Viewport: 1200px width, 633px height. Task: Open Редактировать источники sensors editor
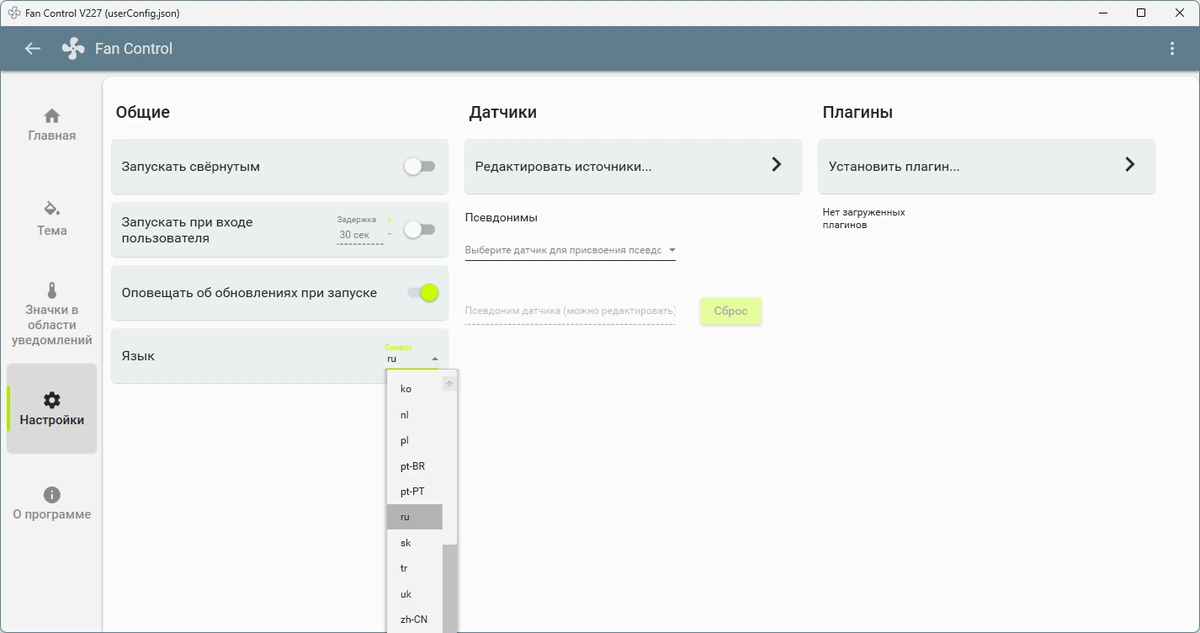click(x=633, y=166)
